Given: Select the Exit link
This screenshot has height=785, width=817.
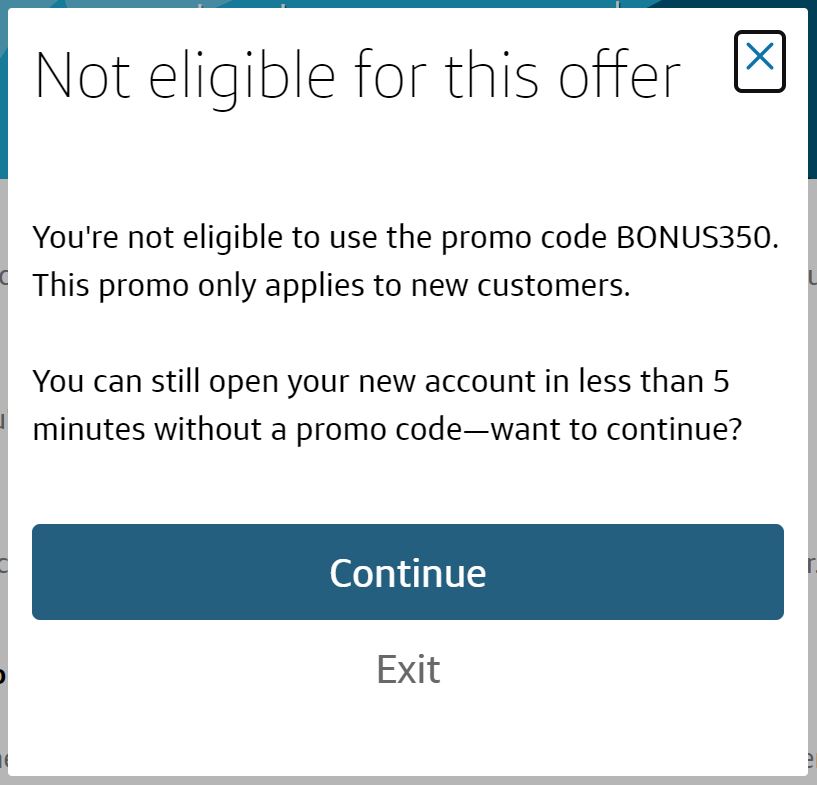Looking at the screenshot, I should [x=408, y=669].
